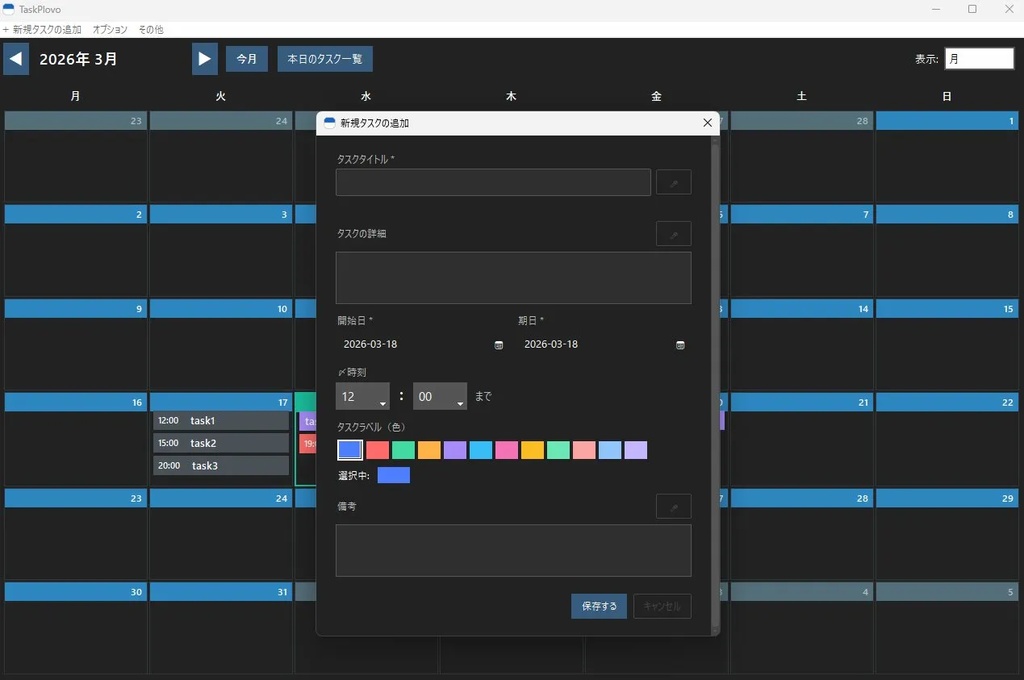Select the March 21 day cell
1024x680 pixels.
coord(802,439)
